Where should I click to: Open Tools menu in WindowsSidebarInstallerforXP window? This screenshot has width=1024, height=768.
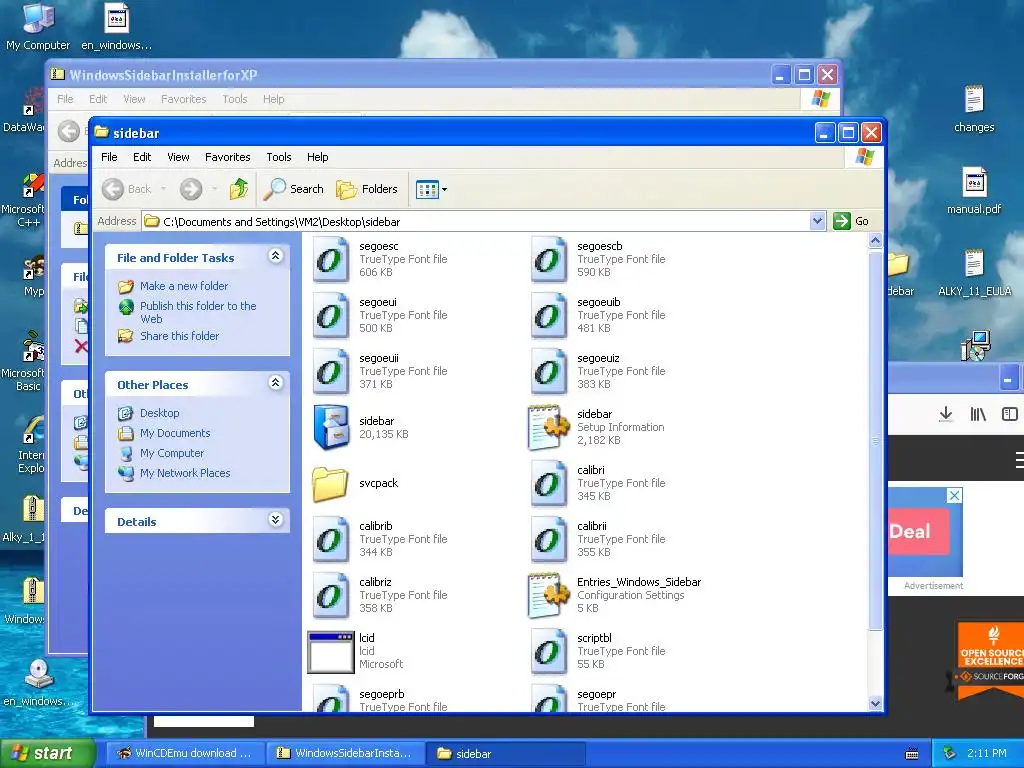(234, 99)
